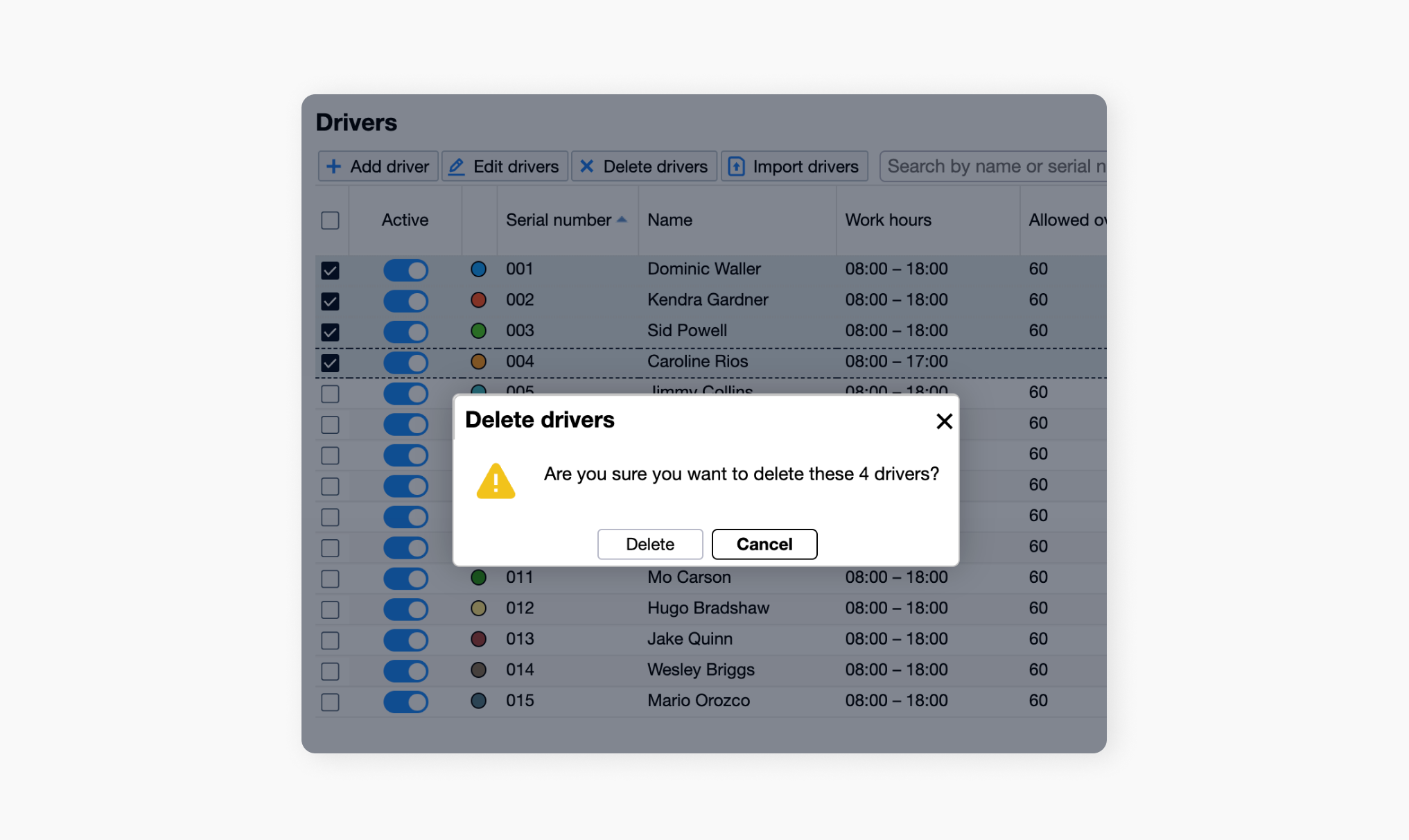Click the pencil icon on Edit drivers
This screenshot has width=1409, height=840.
pyautogui.click(x=456, y=166)
